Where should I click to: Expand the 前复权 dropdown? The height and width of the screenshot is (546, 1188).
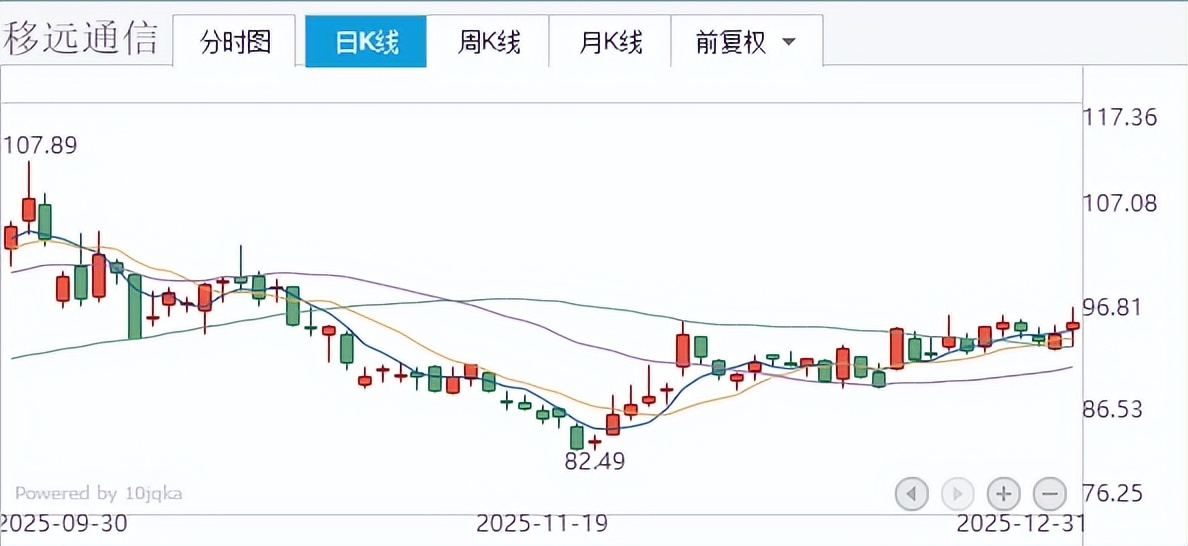[x=745, y=42]
